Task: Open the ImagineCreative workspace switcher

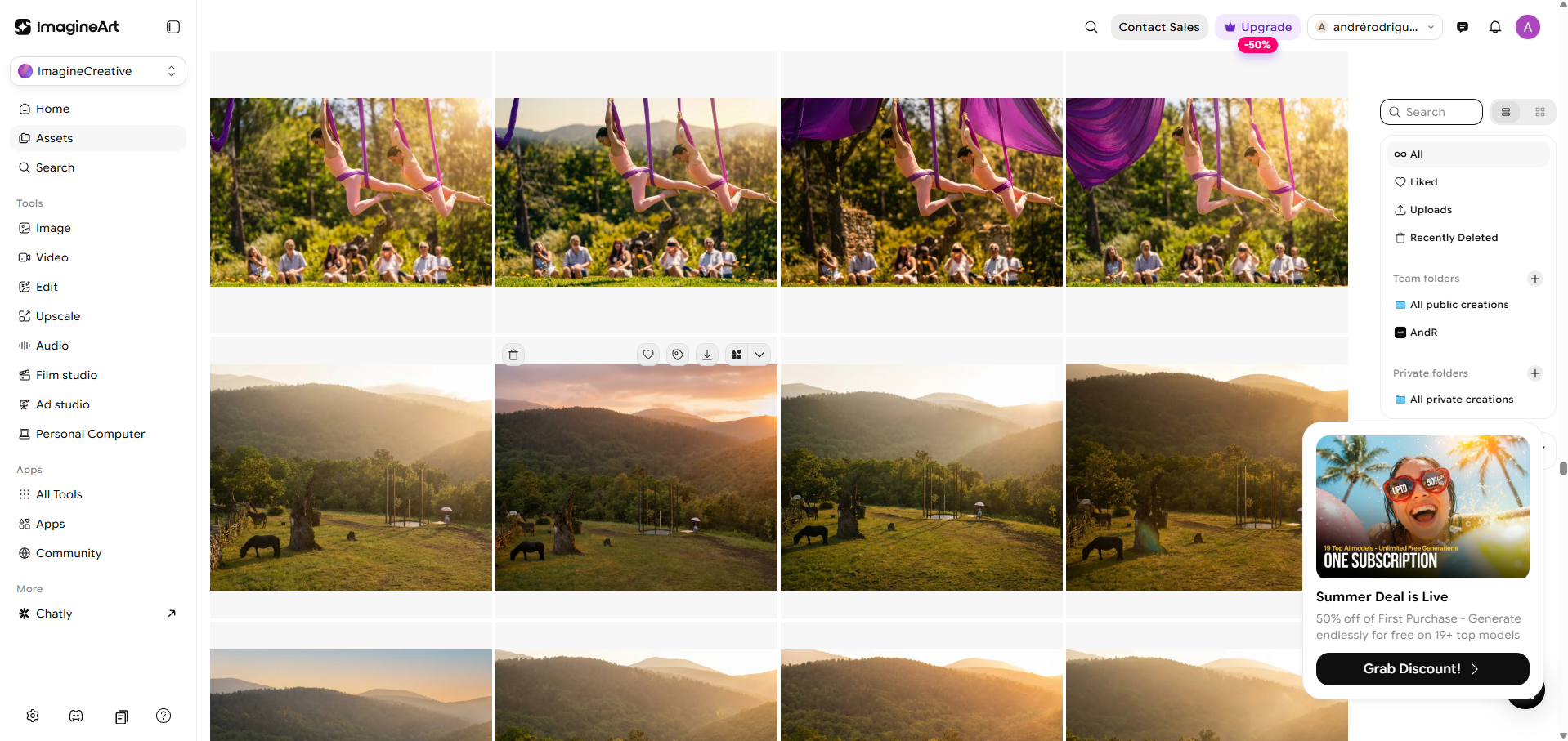Action: coord(98,71)
